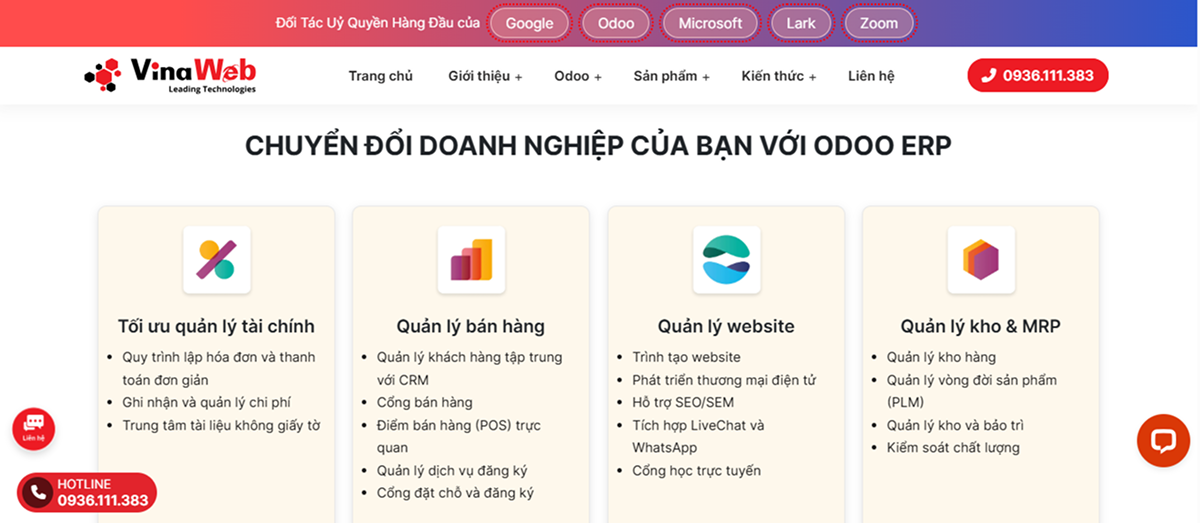Click the heading Quản lý website
This screenshot has height=523, width=1200.
(x=726, y=326)
